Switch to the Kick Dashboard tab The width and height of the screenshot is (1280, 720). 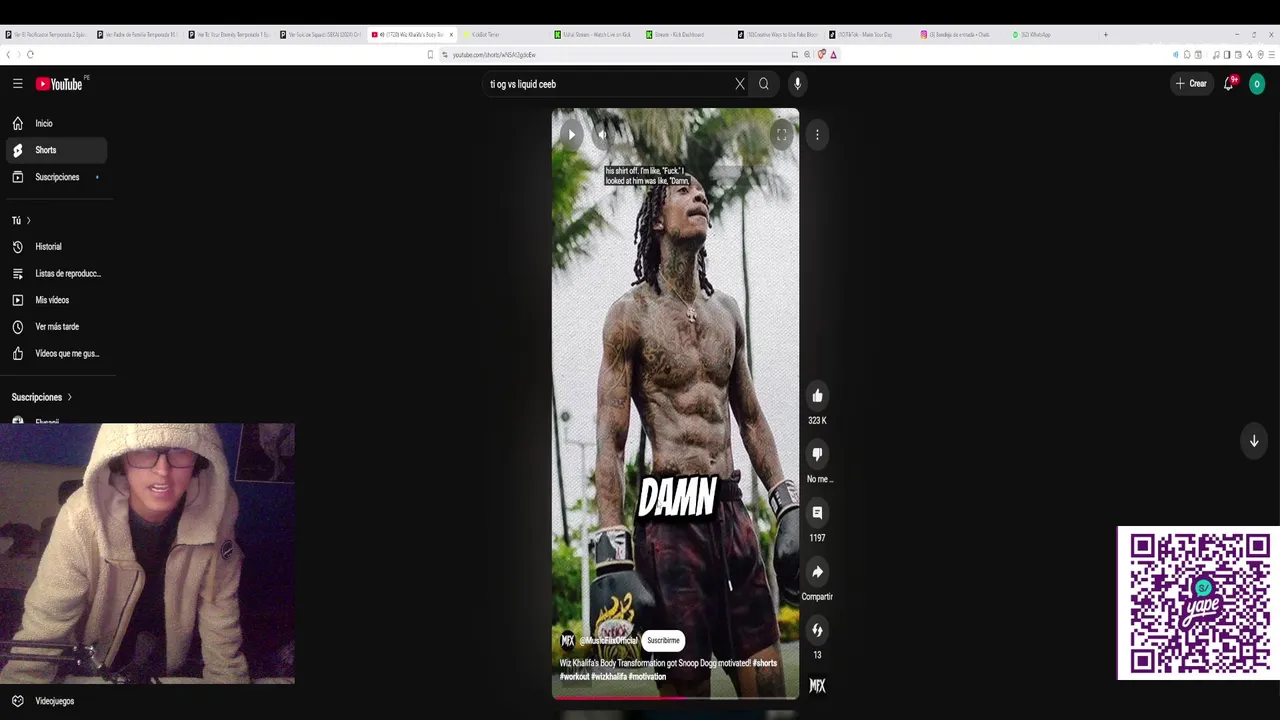[686, 34]
